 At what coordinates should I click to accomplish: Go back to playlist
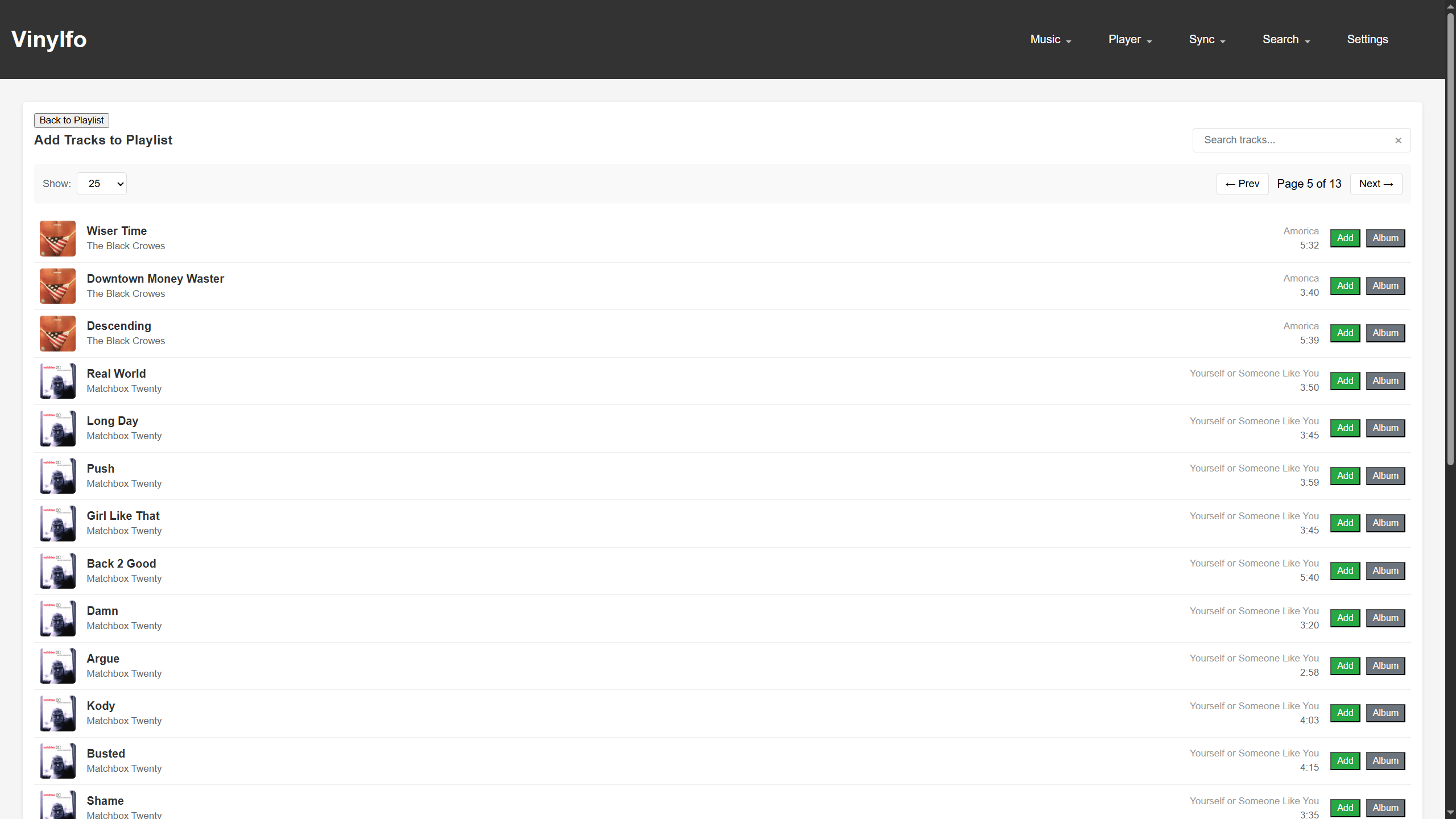tap(72, 120)
